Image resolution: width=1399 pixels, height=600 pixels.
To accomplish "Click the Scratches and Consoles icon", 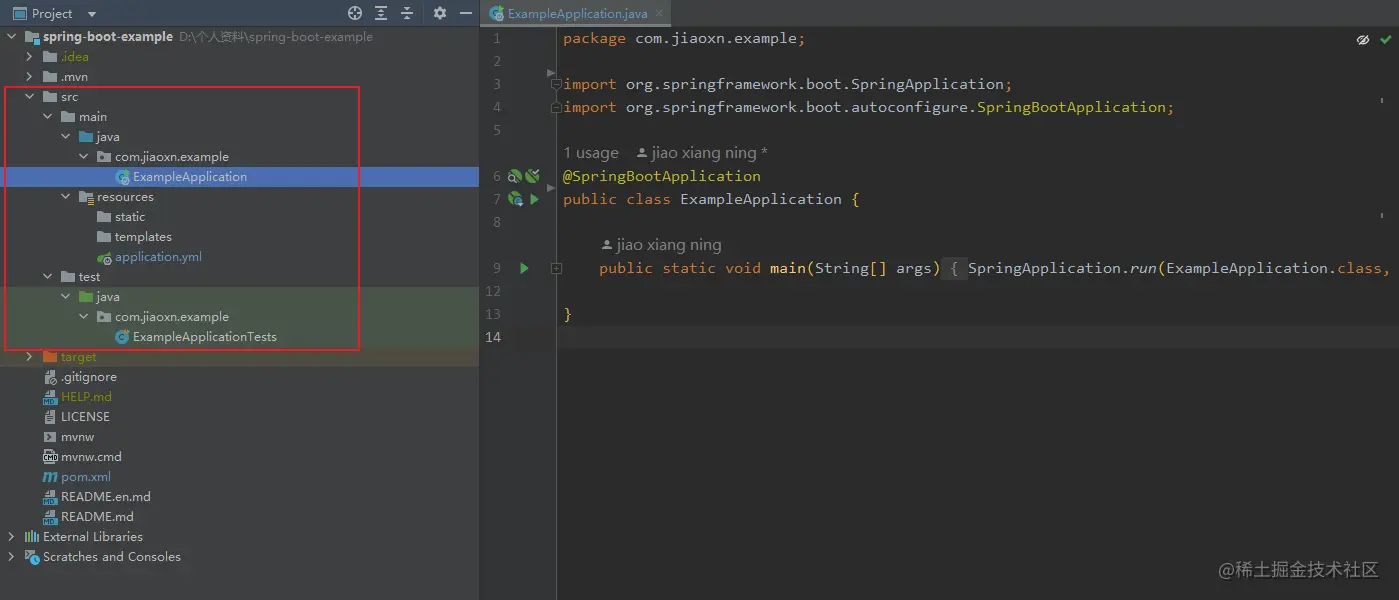I will pos(32,557).
